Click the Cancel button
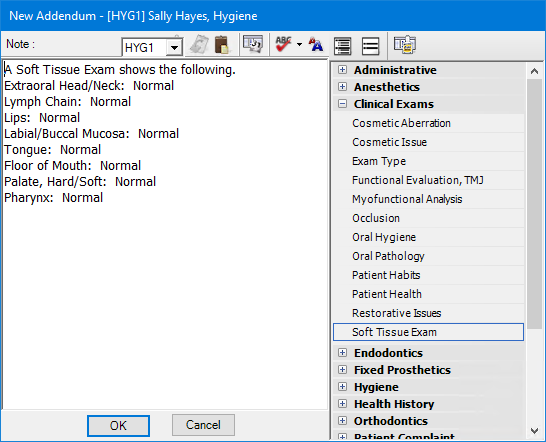 click(203, 425)
